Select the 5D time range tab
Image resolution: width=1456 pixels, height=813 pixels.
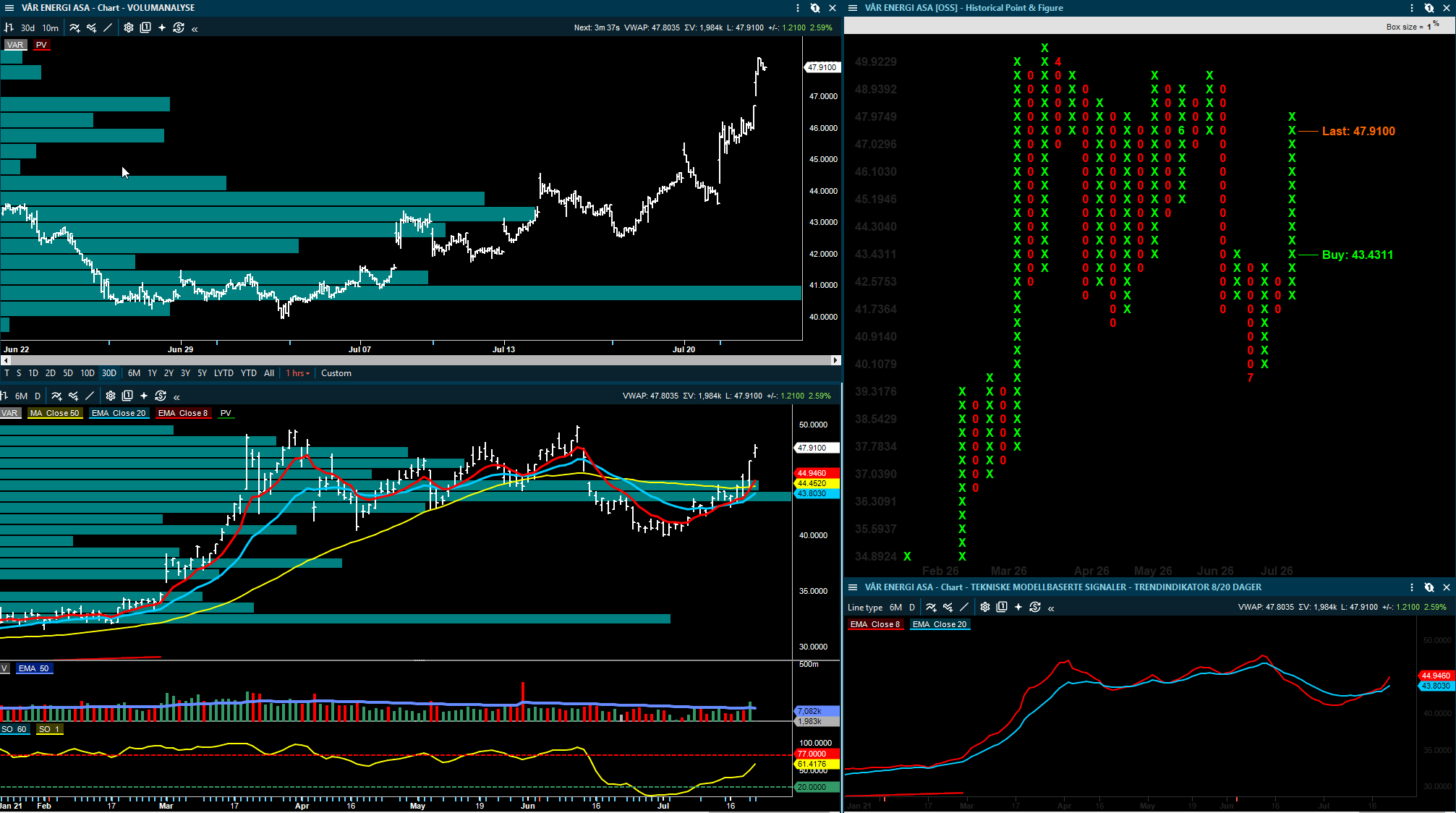[68, 373]
